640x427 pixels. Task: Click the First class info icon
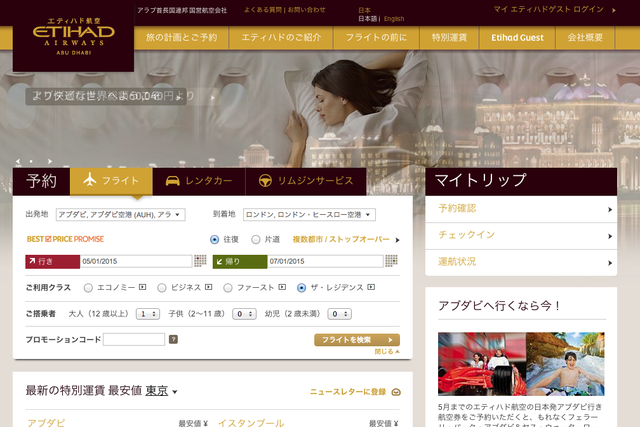tap(282, 287)
